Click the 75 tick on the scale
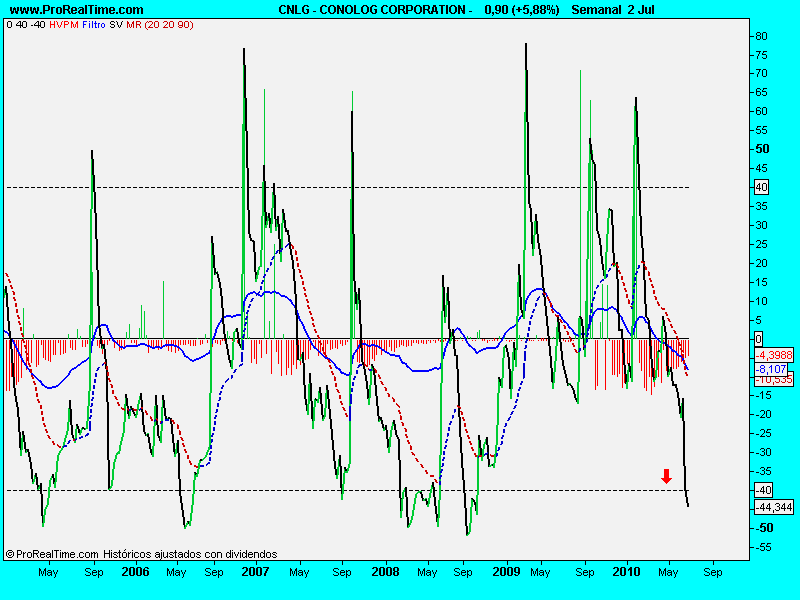The image size is (800, 600). [761, 55]
